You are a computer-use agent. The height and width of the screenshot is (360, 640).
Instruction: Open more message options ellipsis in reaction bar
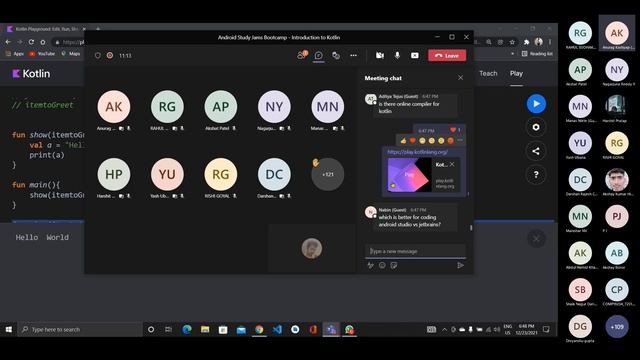[460, 140]
